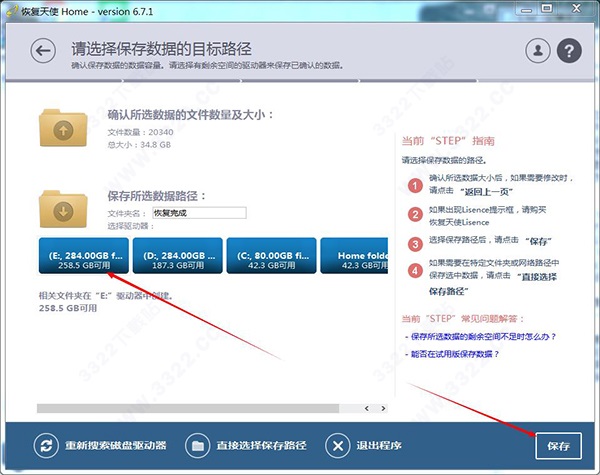Viewport: 600px width, 475px height.
Task: Click the page title 请选择保存数据的目标路径
Action: 161,49
